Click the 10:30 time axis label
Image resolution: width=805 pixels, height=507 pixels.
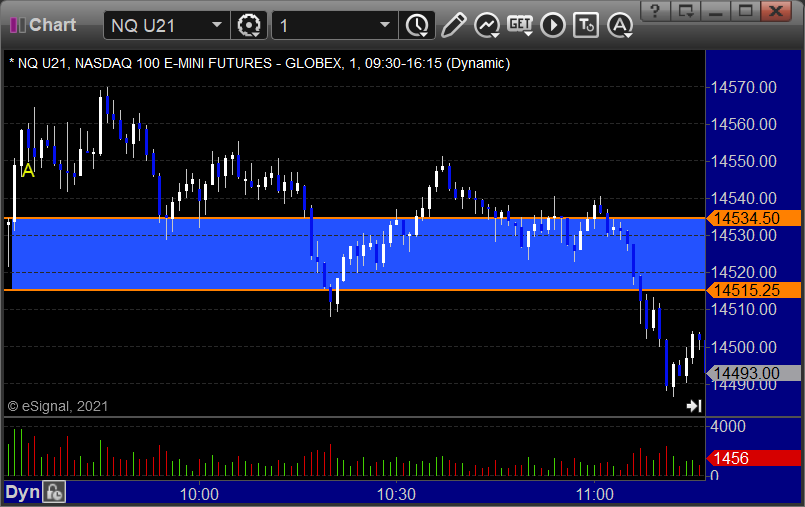click(396, 495)
